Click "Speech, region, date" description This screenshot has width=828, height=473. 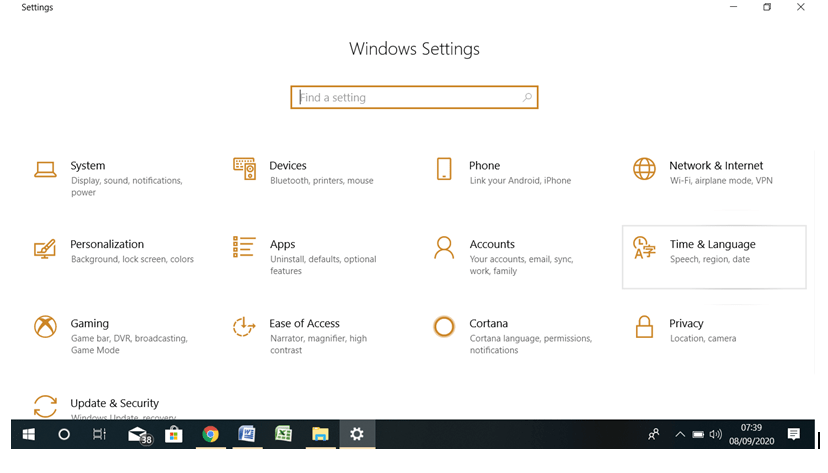pos(710,259)
